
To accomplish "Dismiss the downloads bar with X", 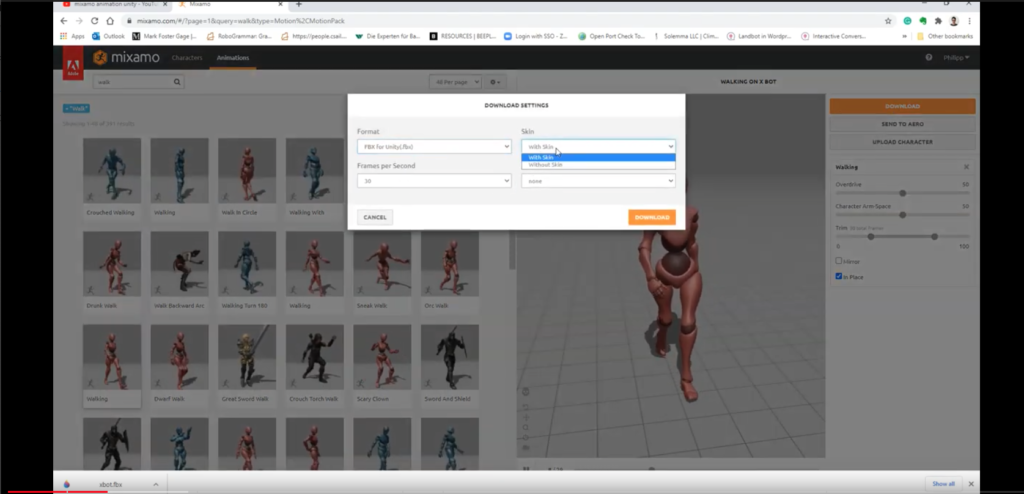I will (971, 483).
